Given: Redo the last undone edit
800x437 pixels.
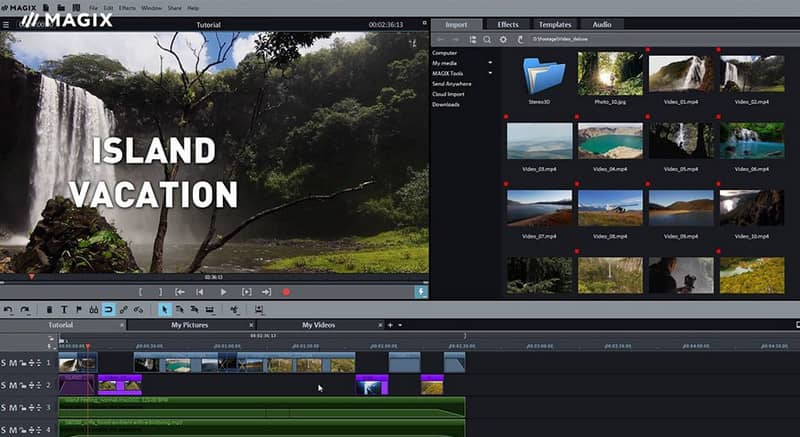Looking at the screenshot, I should (24, 310).
